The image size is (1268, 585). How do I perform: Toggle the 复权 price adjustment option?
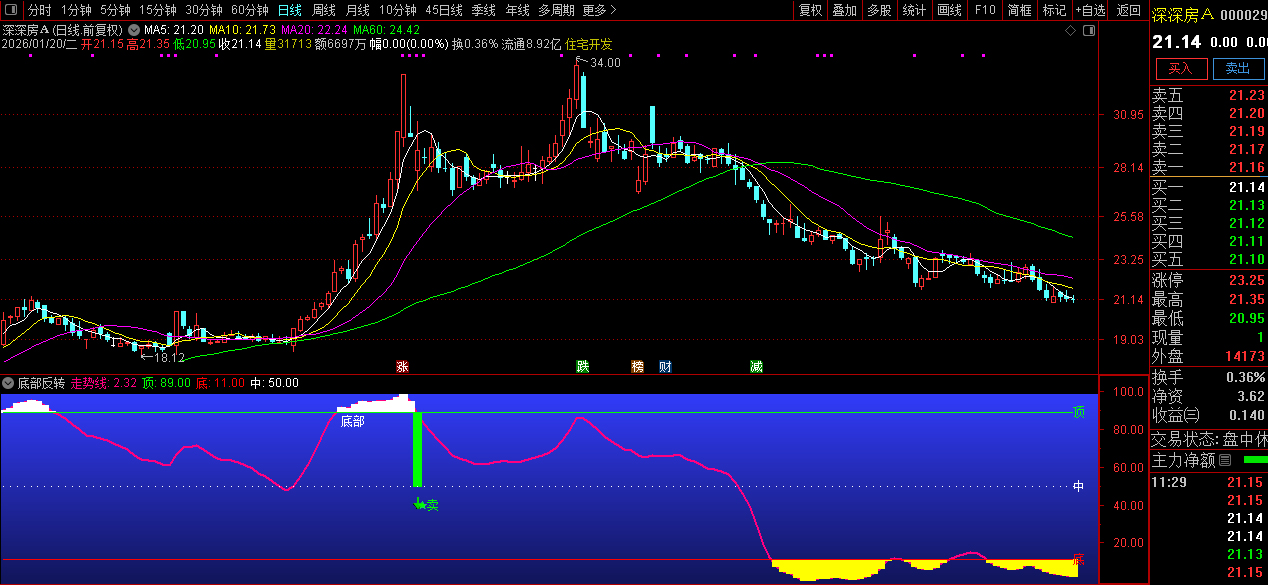pyautogui.click(x=810, y=10)
